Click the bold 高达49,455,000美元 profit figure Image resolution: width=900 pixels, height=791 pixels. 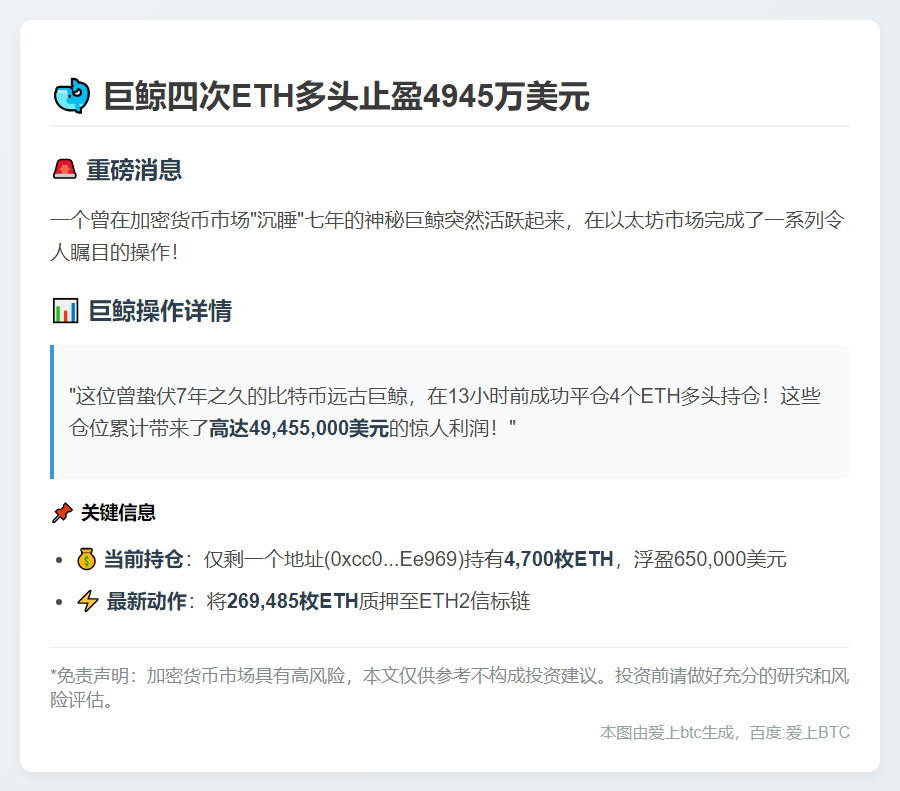pos(298,428)
